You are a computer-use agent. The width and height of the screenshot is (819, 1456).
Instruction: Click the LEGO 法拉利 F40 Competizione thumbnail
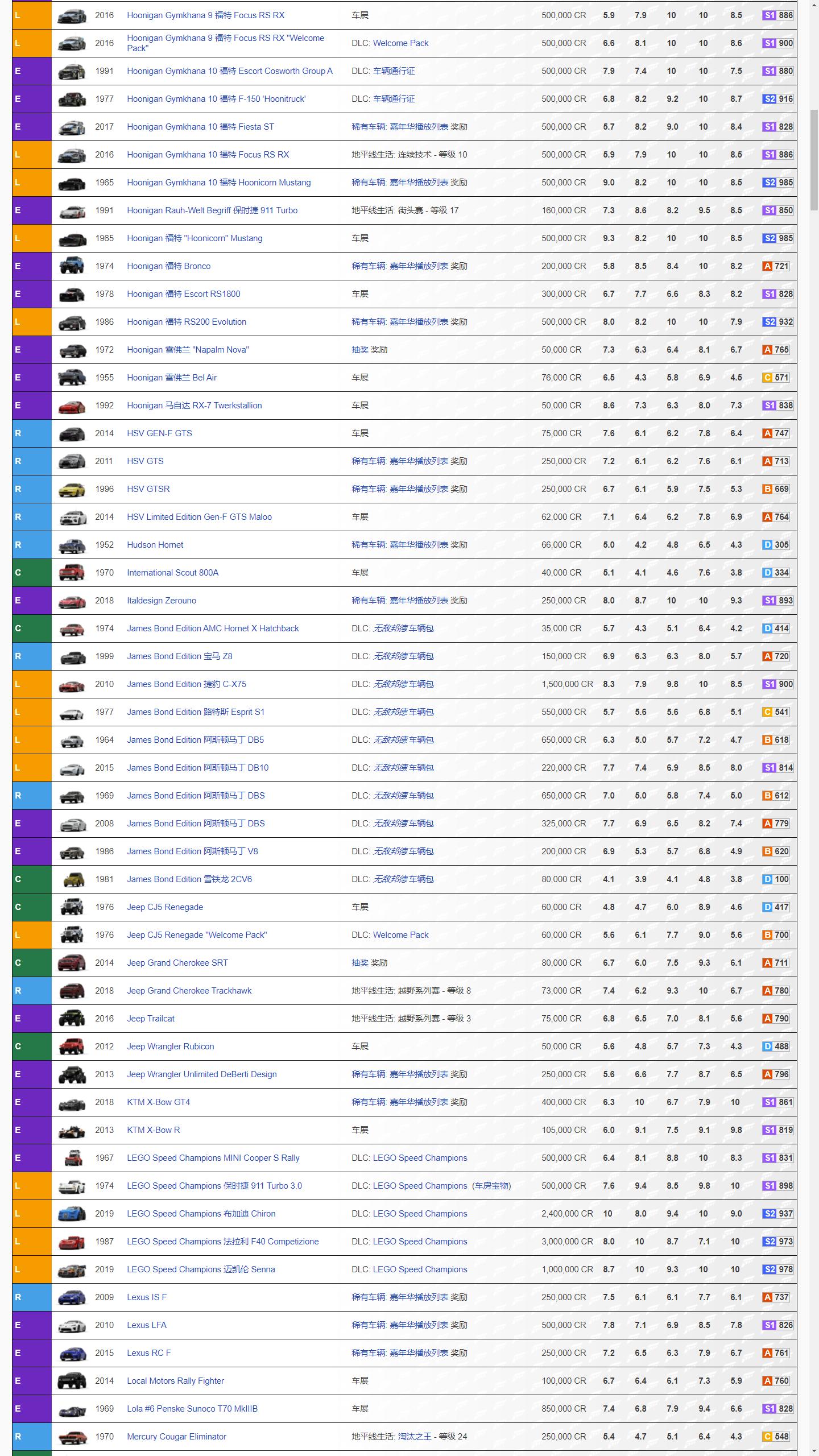72,1242
